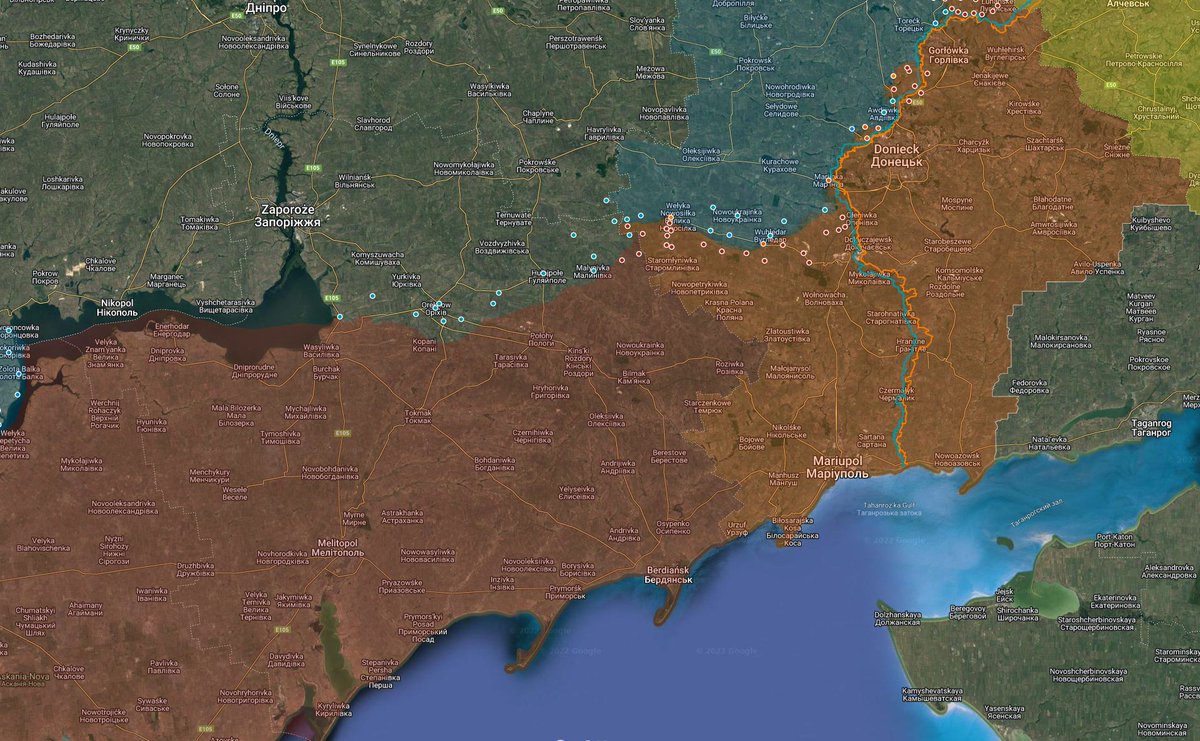Screen dimensions: 1200x741
Task: Click the Dolzhanskaya Должанская label
Action: 896,619
